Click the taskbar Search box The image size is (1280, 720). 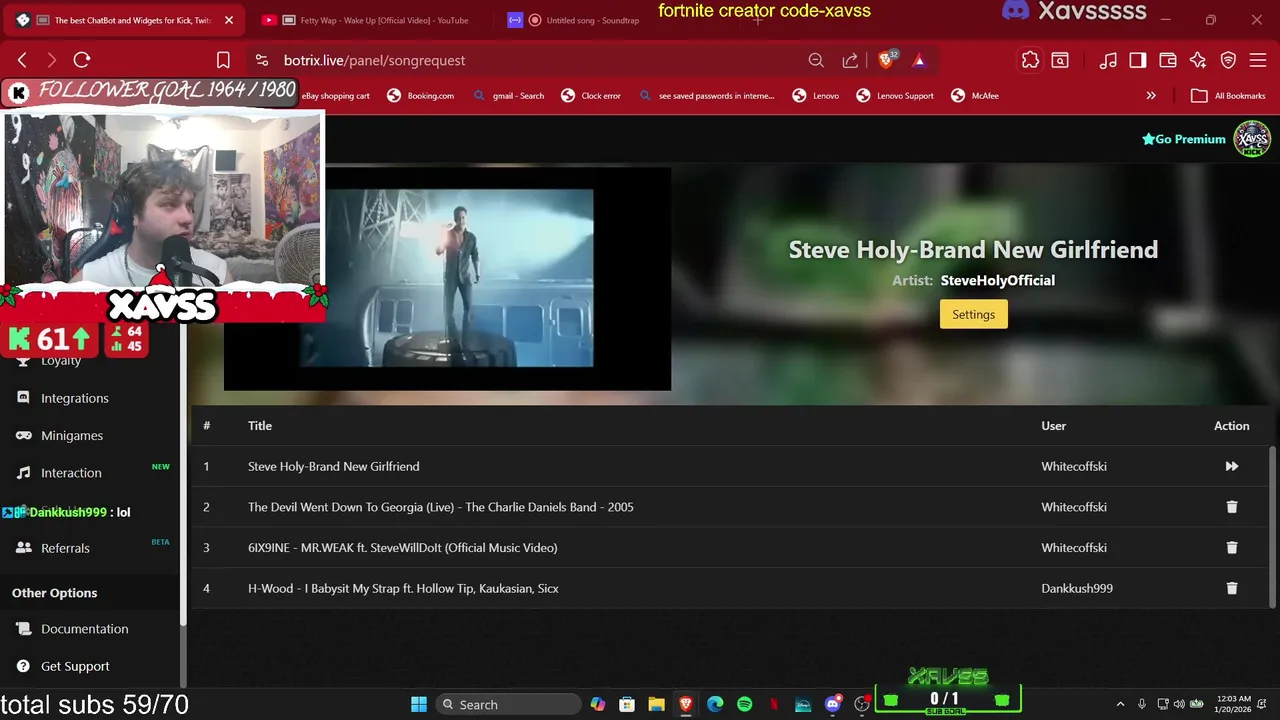tap(509, 704)
